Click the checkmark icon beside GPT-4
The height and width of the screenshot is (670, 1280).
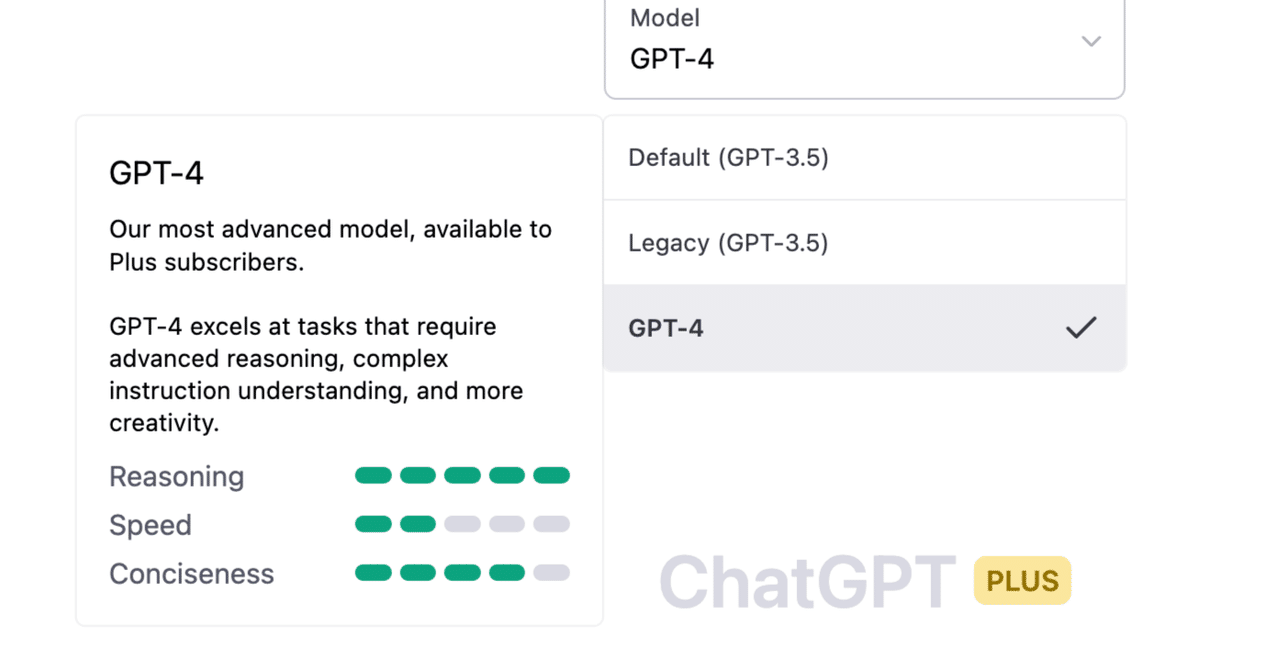(1081, 327)
